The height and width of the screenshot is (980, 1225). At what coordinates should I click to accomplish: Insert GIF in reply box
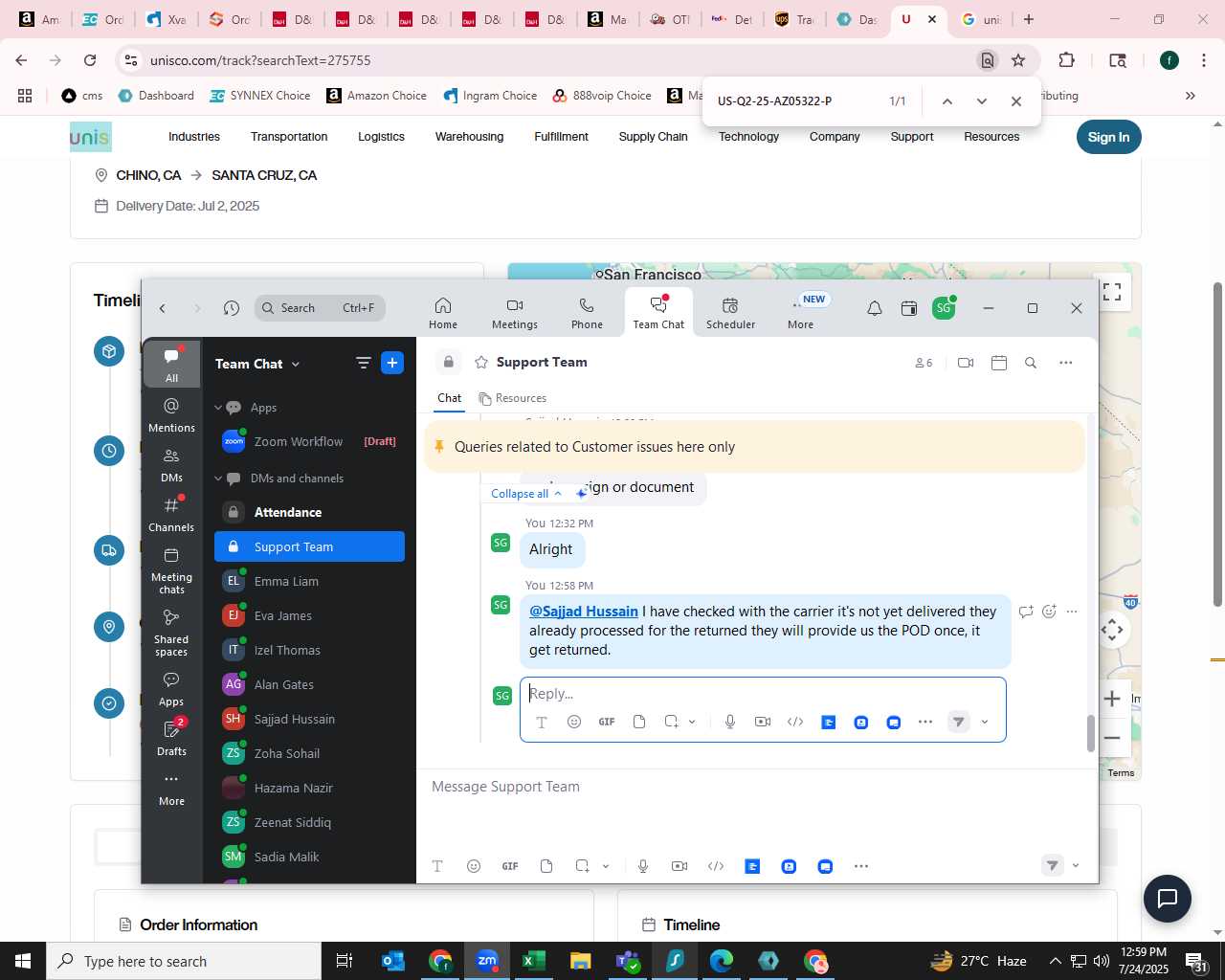(607, 722)
